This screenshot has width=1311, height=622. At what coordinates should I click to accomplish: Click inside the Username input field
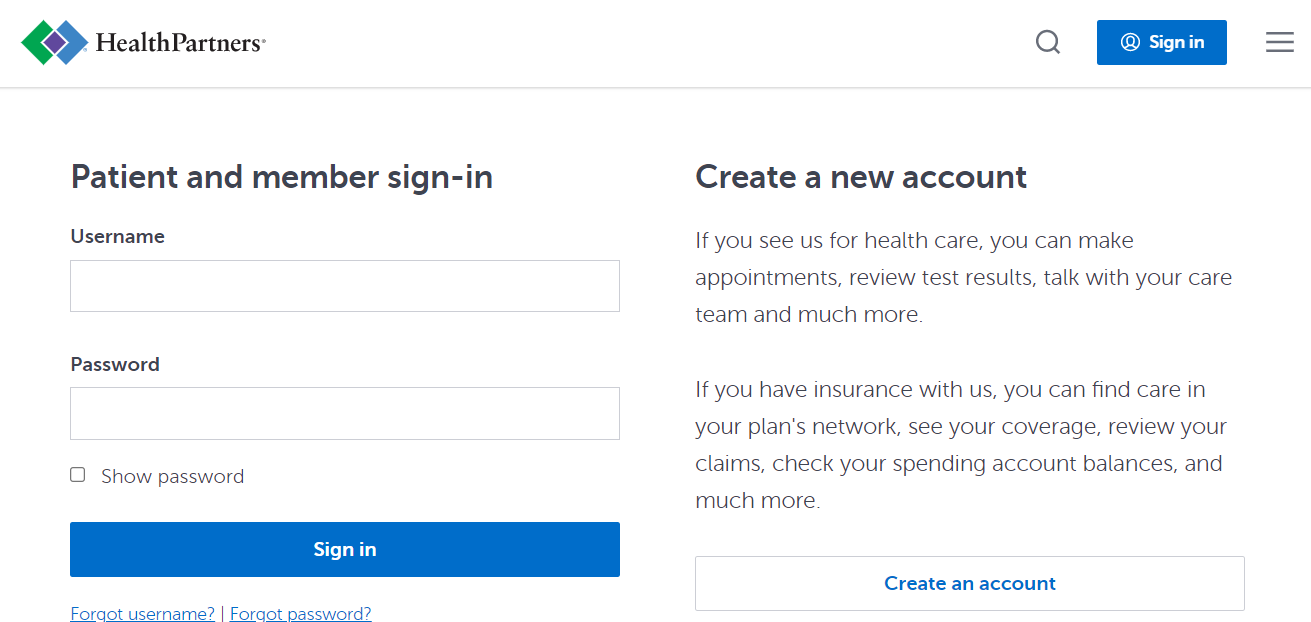tap(344, 286)
